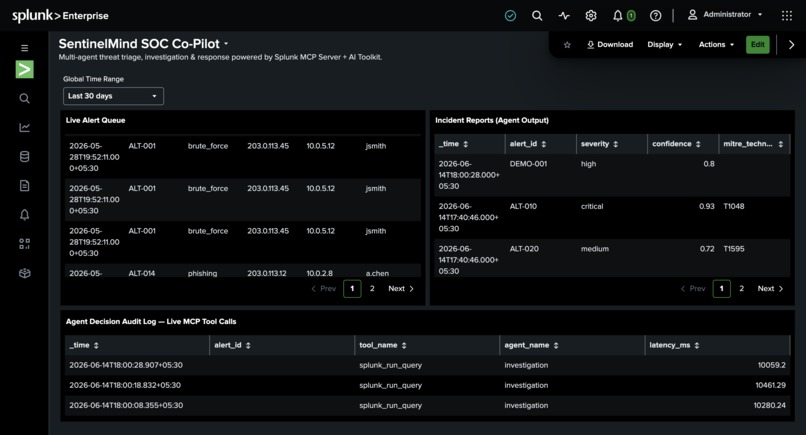Click audit timestamp 2026-06-14T18:00:08.355+05:30
The width and height of the screenshot is (806, 435).
point(126,405)
